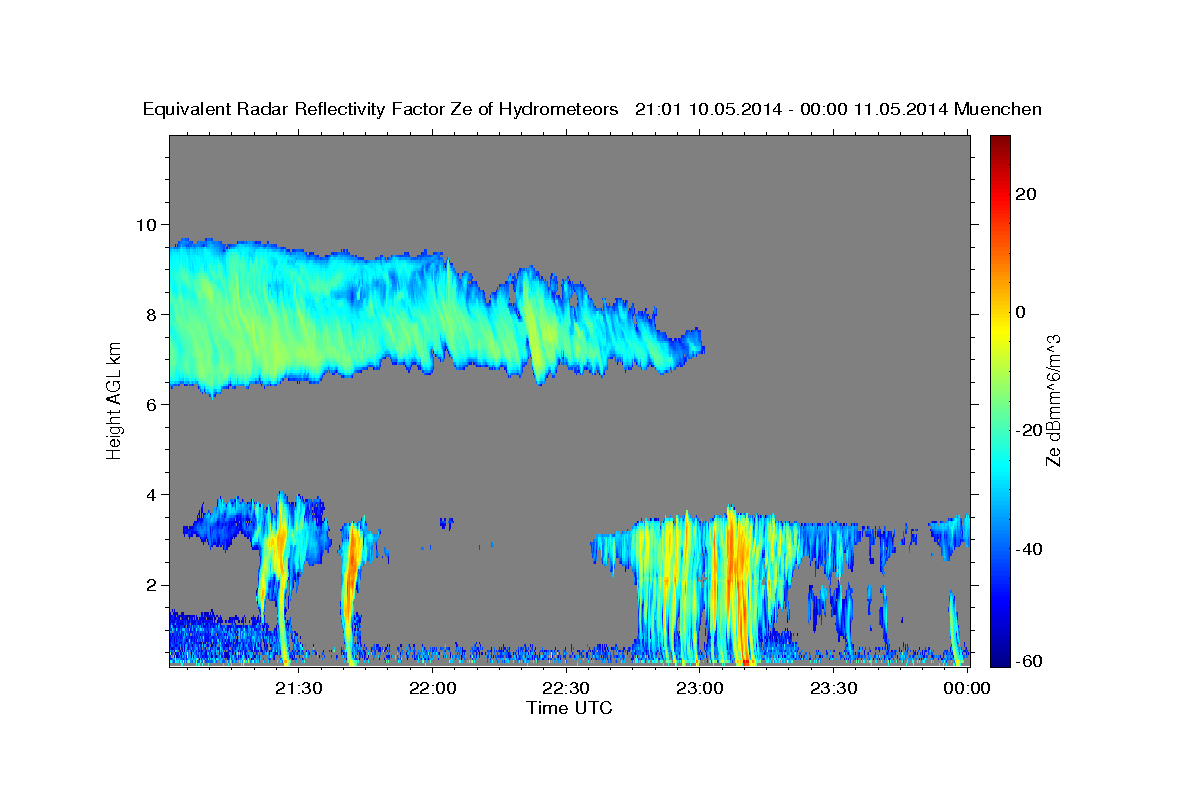Viewport: 1200px width, 800px height.
Task: Click the '22:30' time tick label
Action: 566,688
